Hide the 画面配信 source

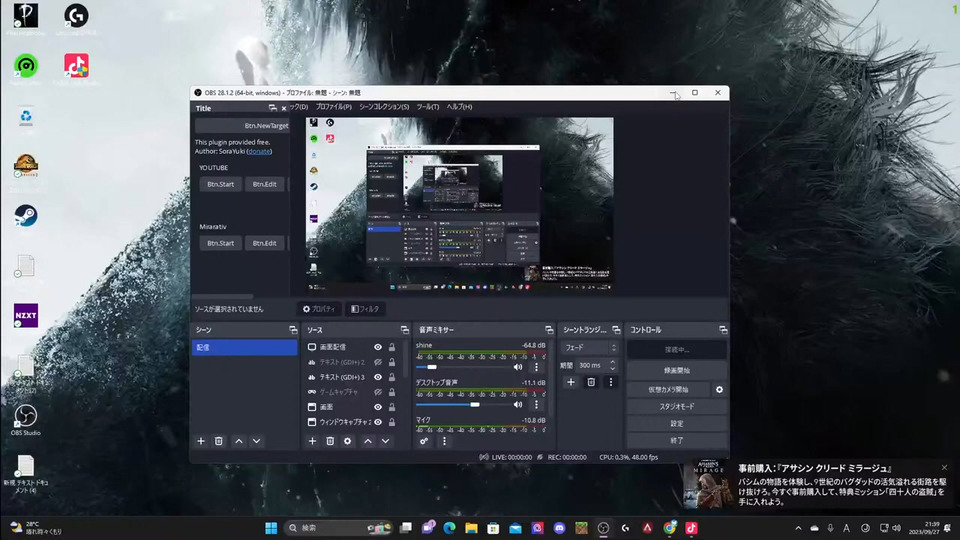pyautogui.click(x=378, y=347)
